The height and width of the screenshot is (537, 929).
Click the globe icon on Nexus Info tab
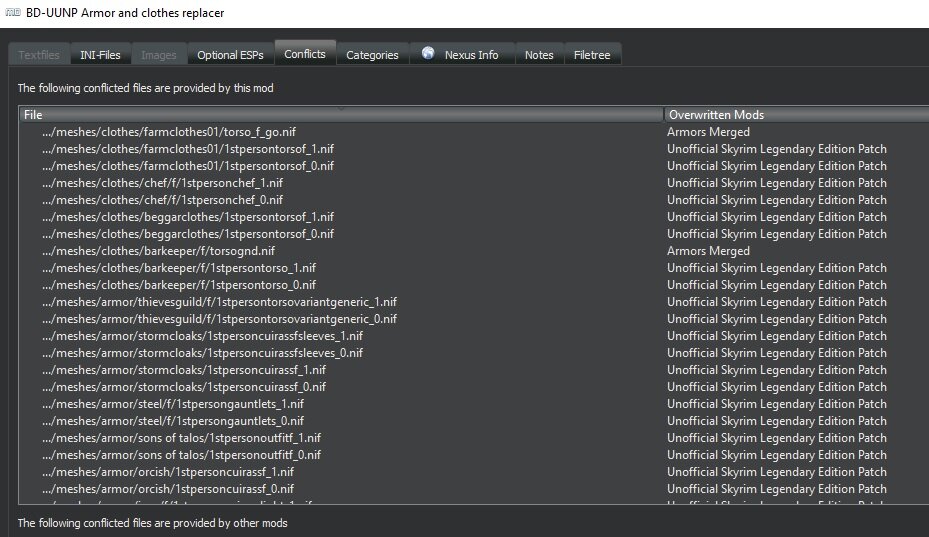428,53
